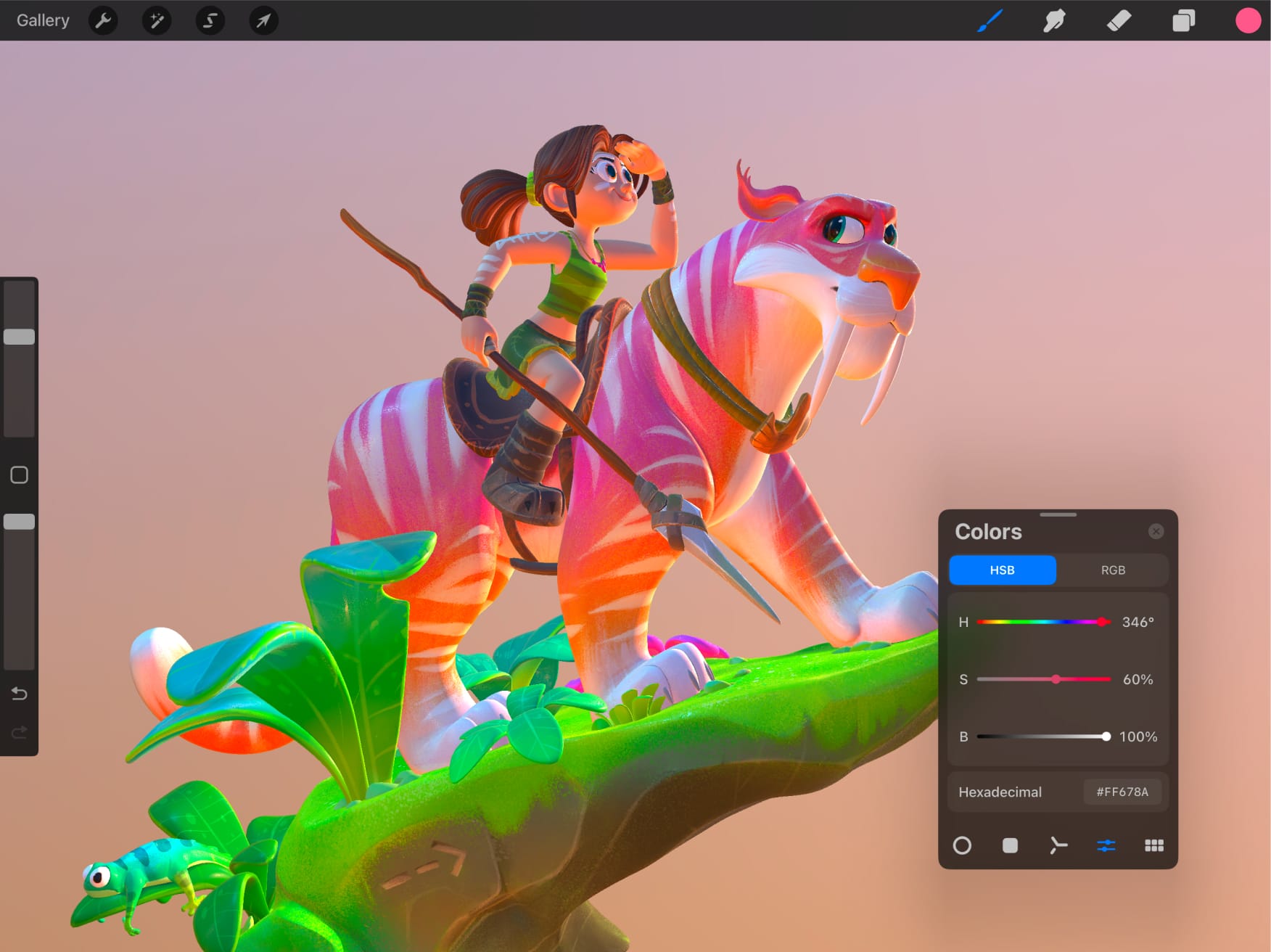Adjust the brush opacity slider handle
This screenshot has height=952, width=1271.
[x=20, y=522]
